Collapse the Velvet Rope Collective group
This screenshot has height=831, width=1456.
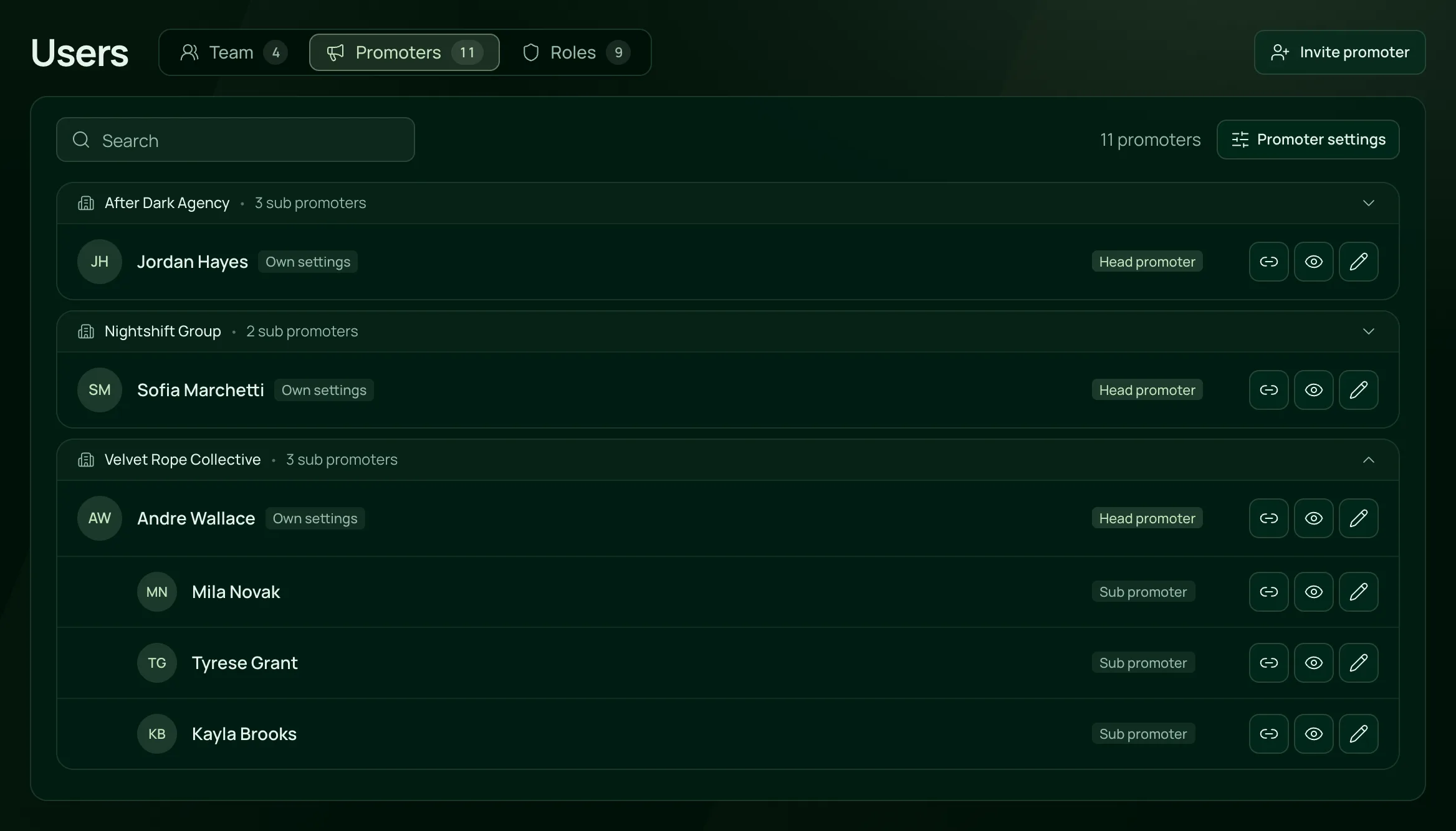tap(1368, 460)
